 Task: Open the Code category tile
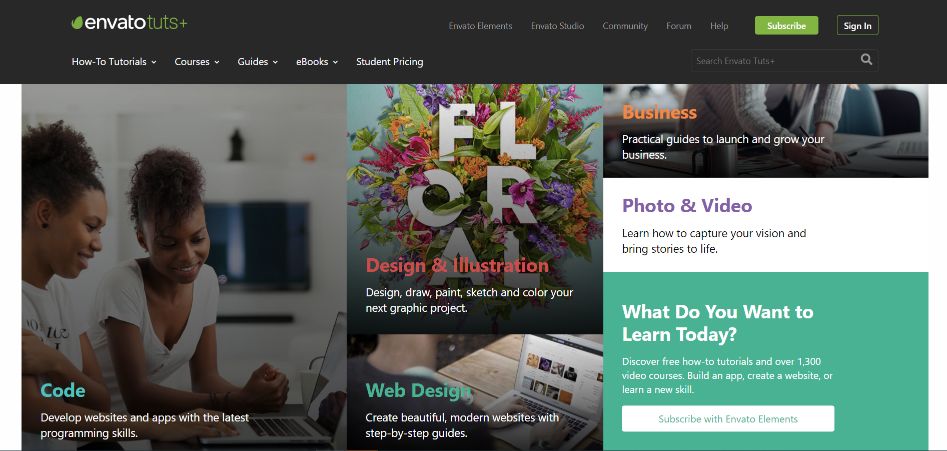pyautogui.click(x=184, y=267)
